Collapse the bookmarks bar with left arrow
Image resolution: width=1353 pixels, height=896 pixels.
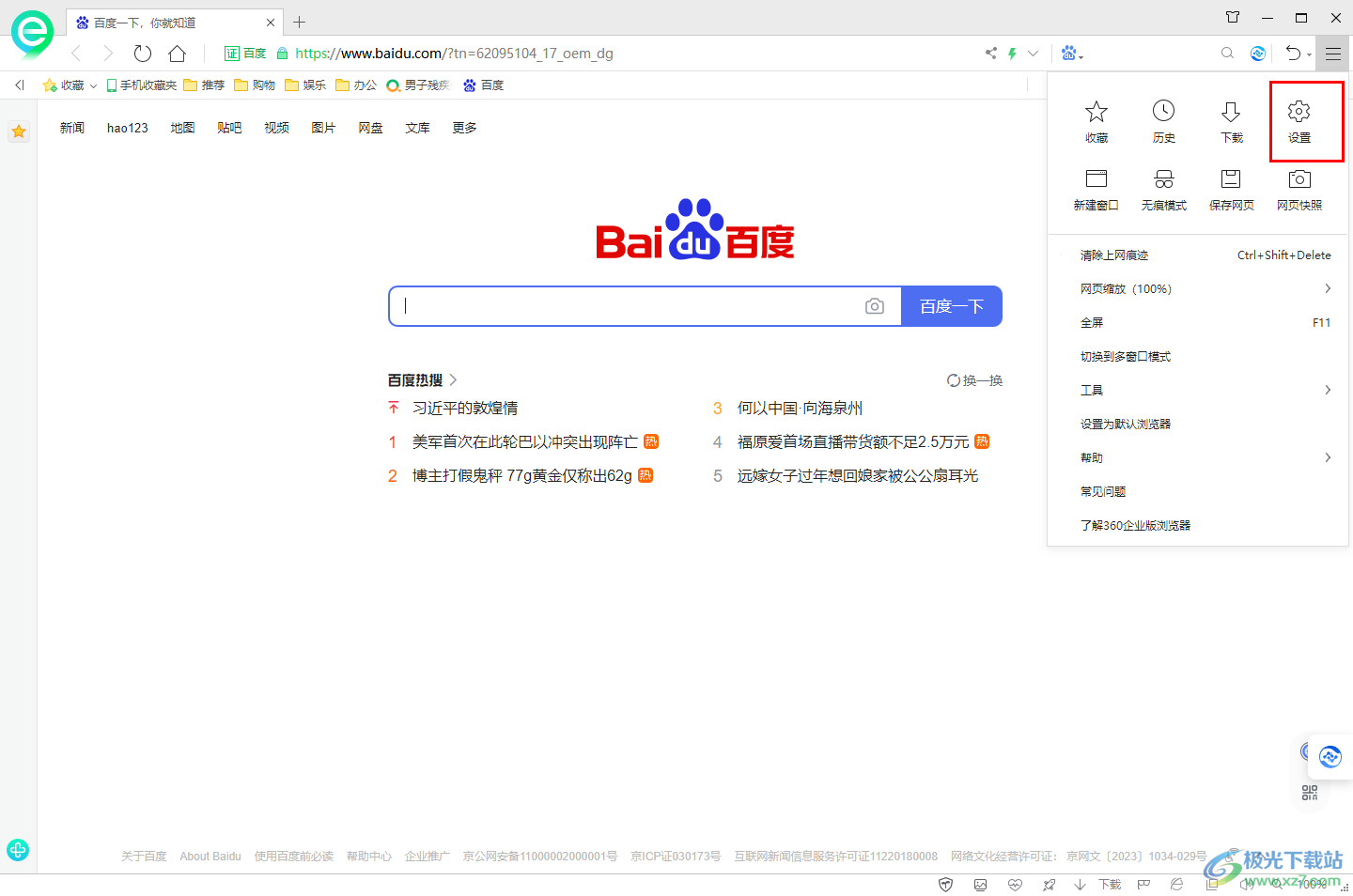point(19,85)
